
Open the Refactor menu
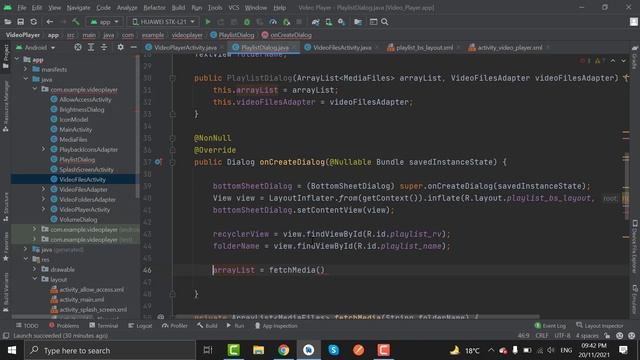tap(154, 8)
